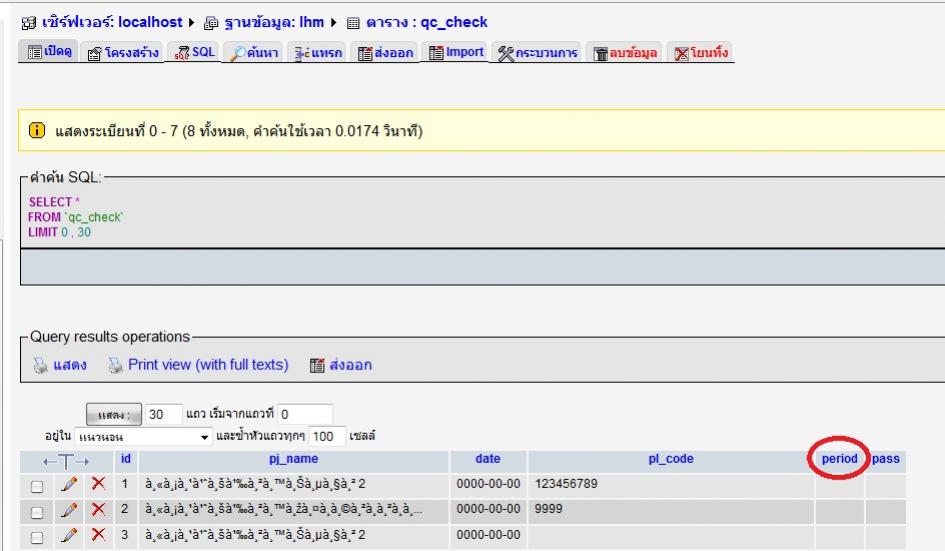Click the โยนทิ้ง drop table tab
Viewport: 945px width, 551px height.
pyautogui.click(x=701, y=52)
